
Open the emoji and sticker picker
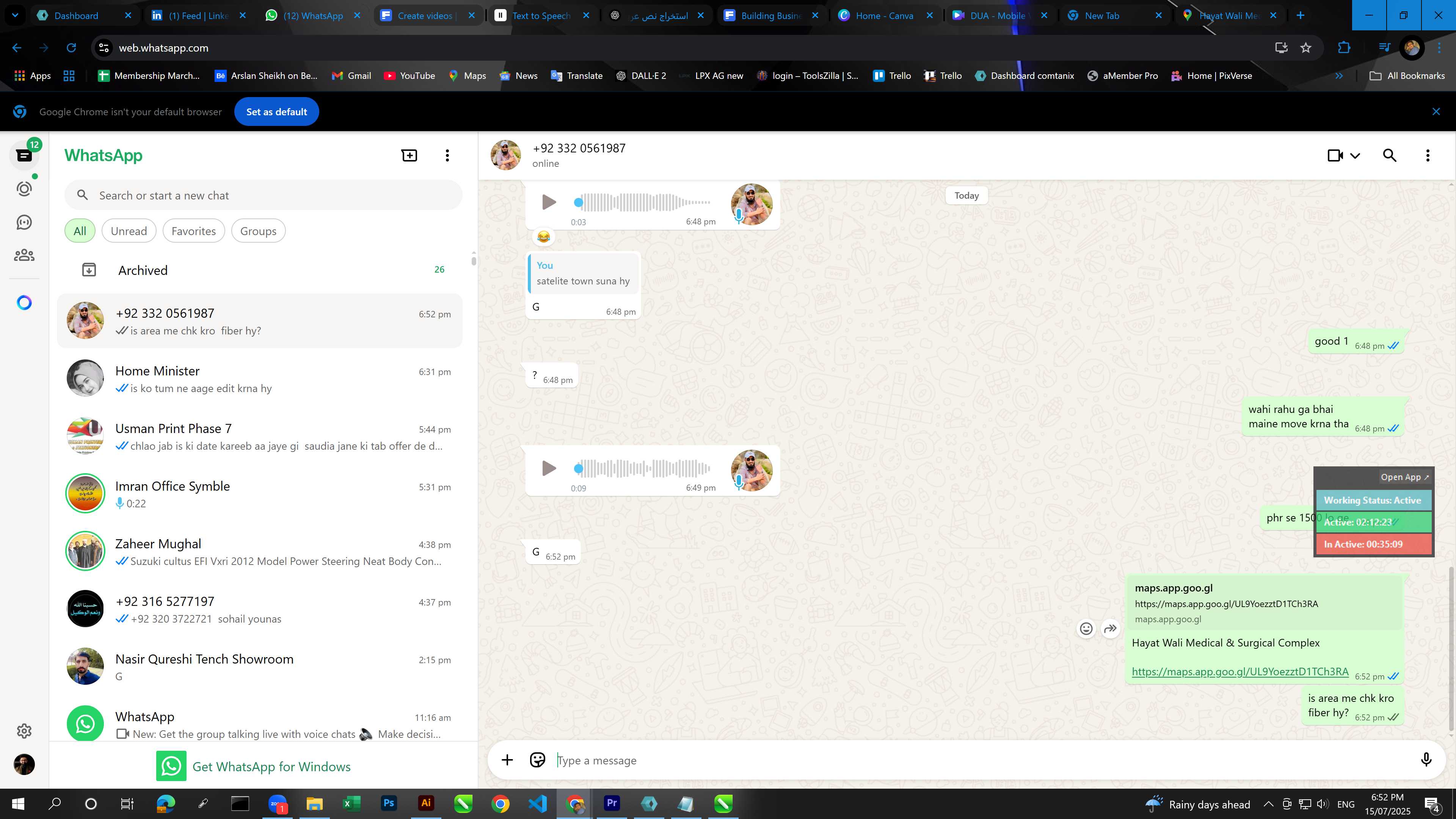(537, 760)
